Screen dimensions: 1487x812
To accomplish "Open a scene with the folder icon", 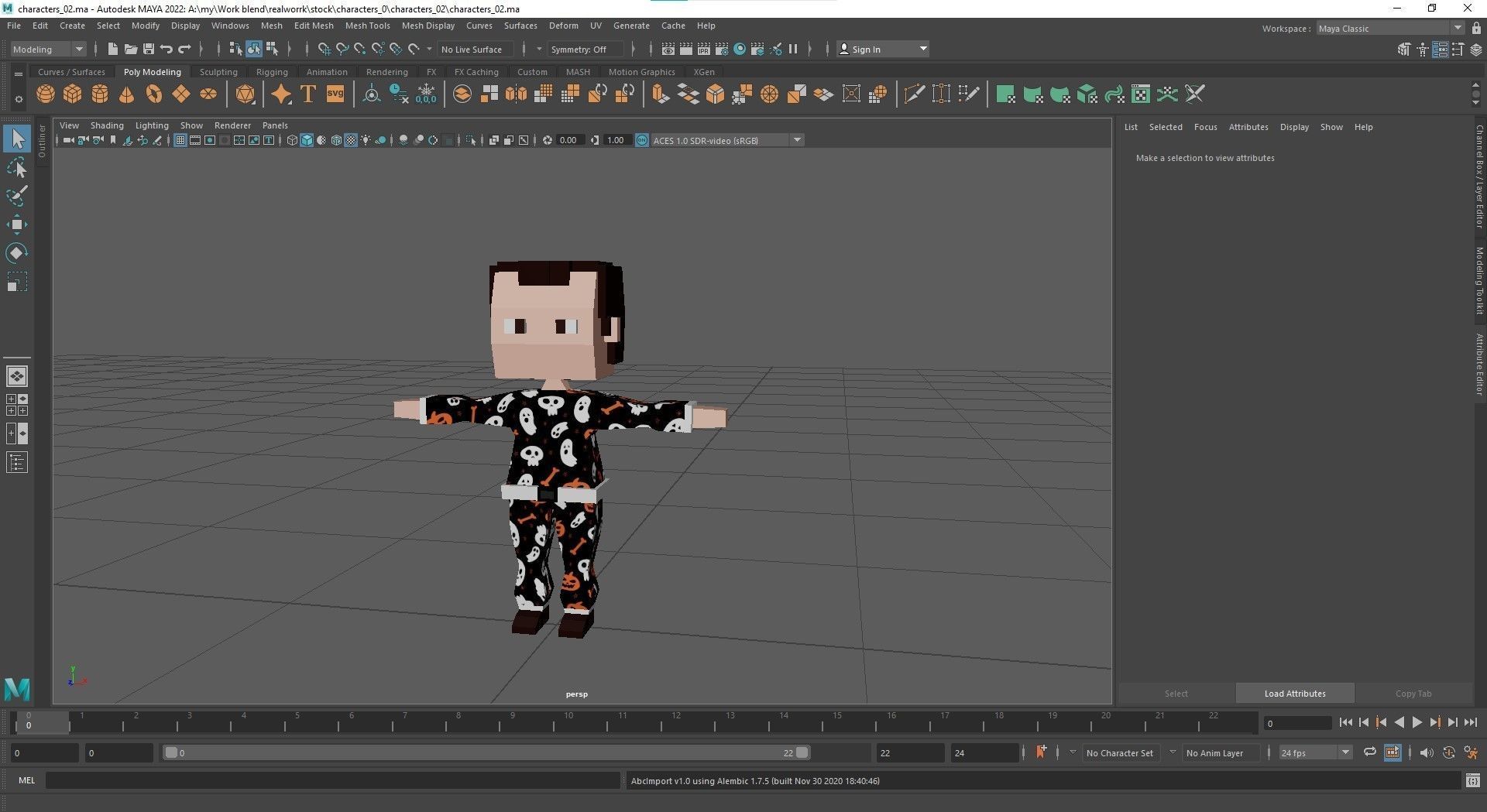I will coord(131,49).
